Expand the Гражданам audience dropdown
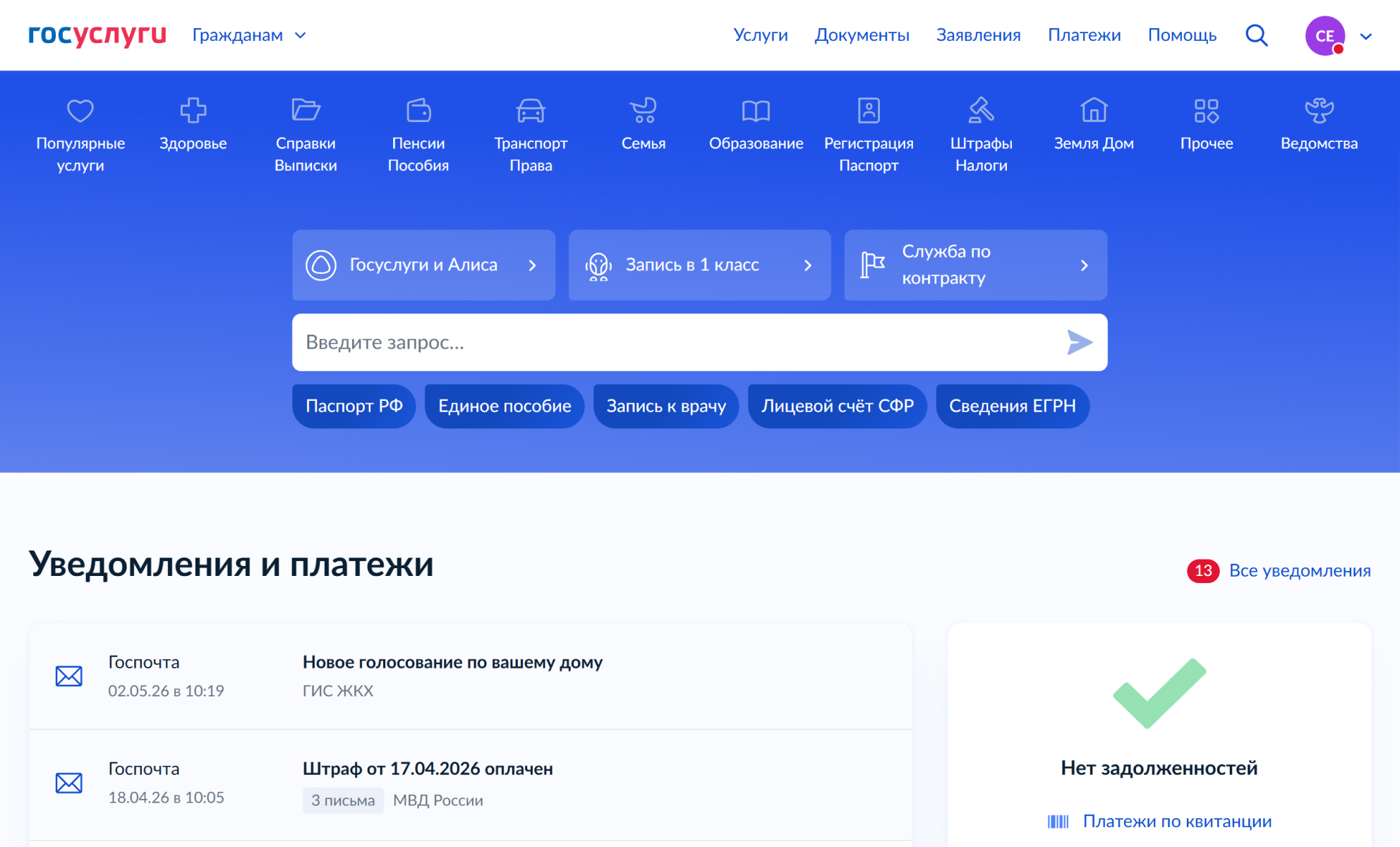The height and width of the screenshot is (847, 1400). [x=249, y=35]
